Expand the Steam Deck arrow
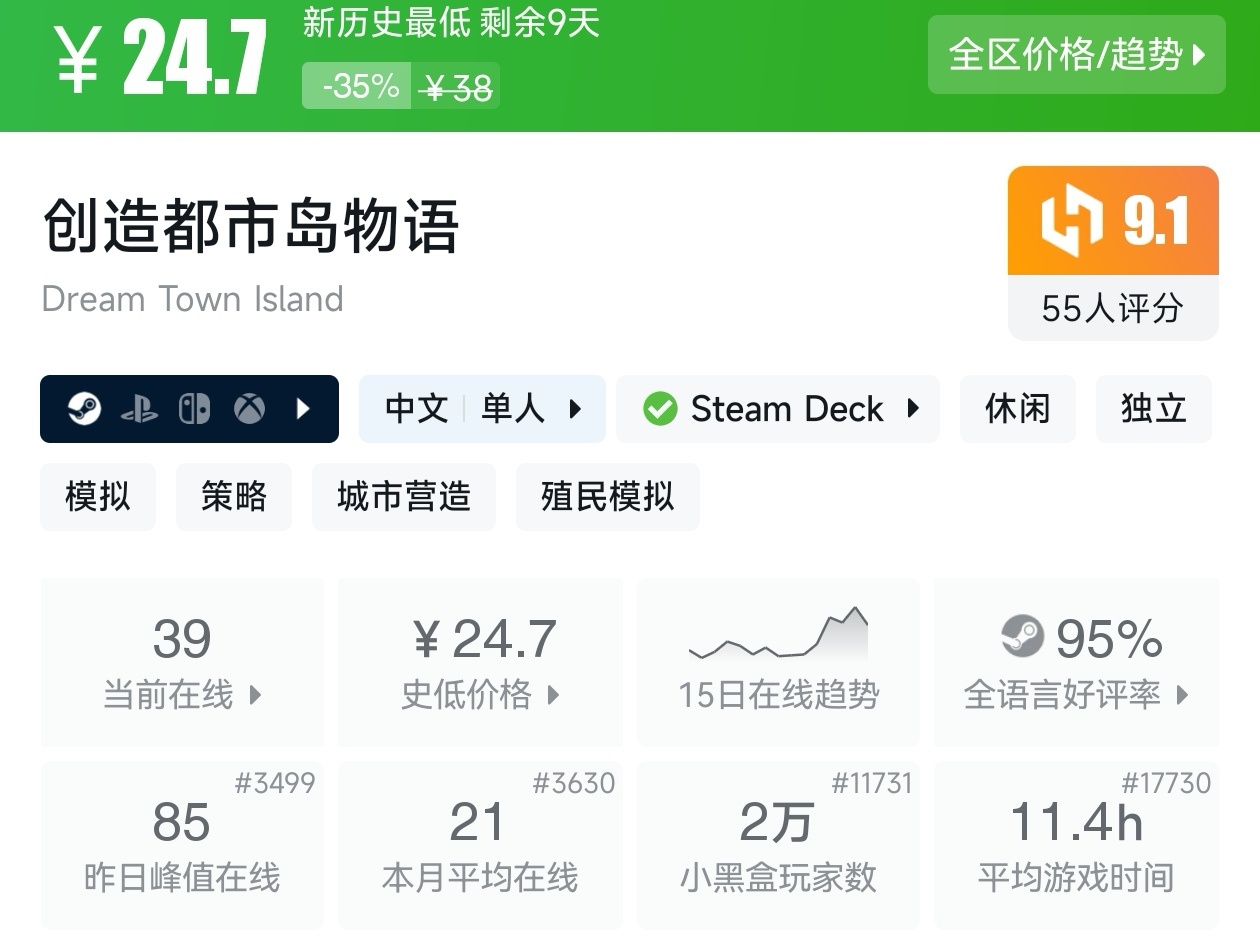Viewport: 1260px width, 936px height. 913,409
